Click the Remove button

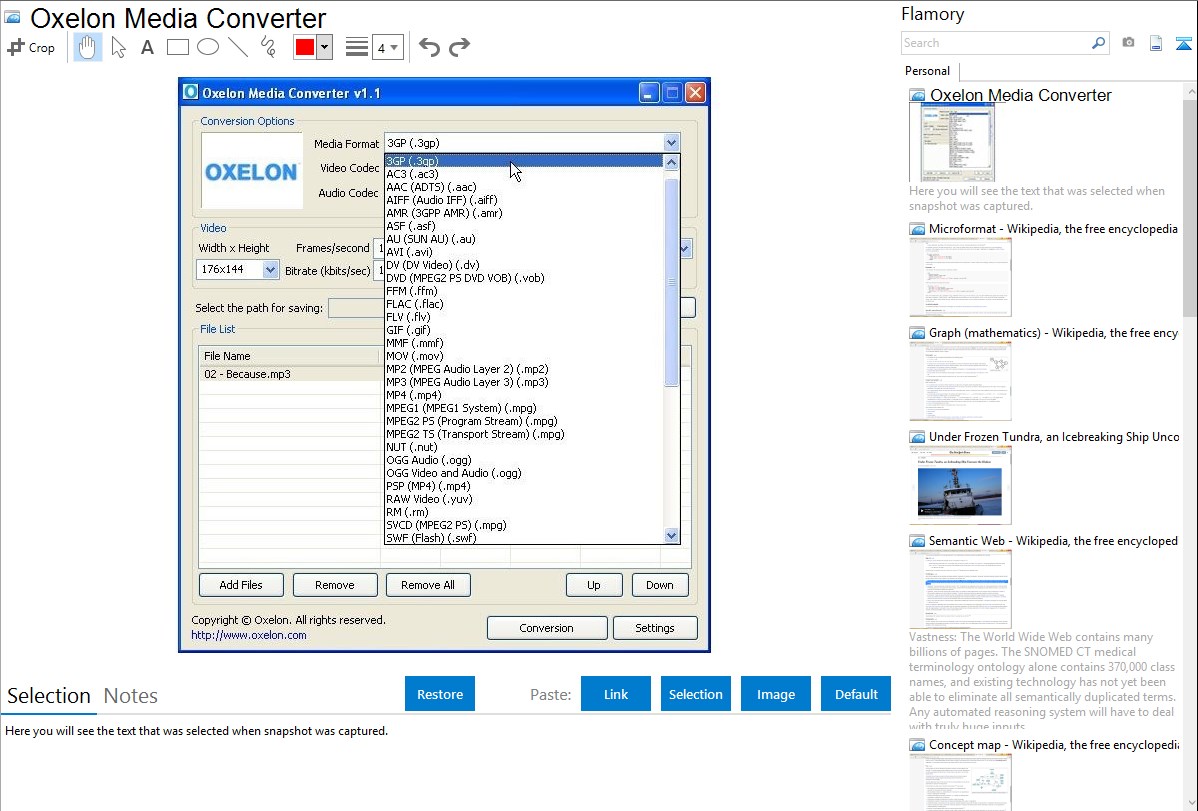(x=335, y=585)
